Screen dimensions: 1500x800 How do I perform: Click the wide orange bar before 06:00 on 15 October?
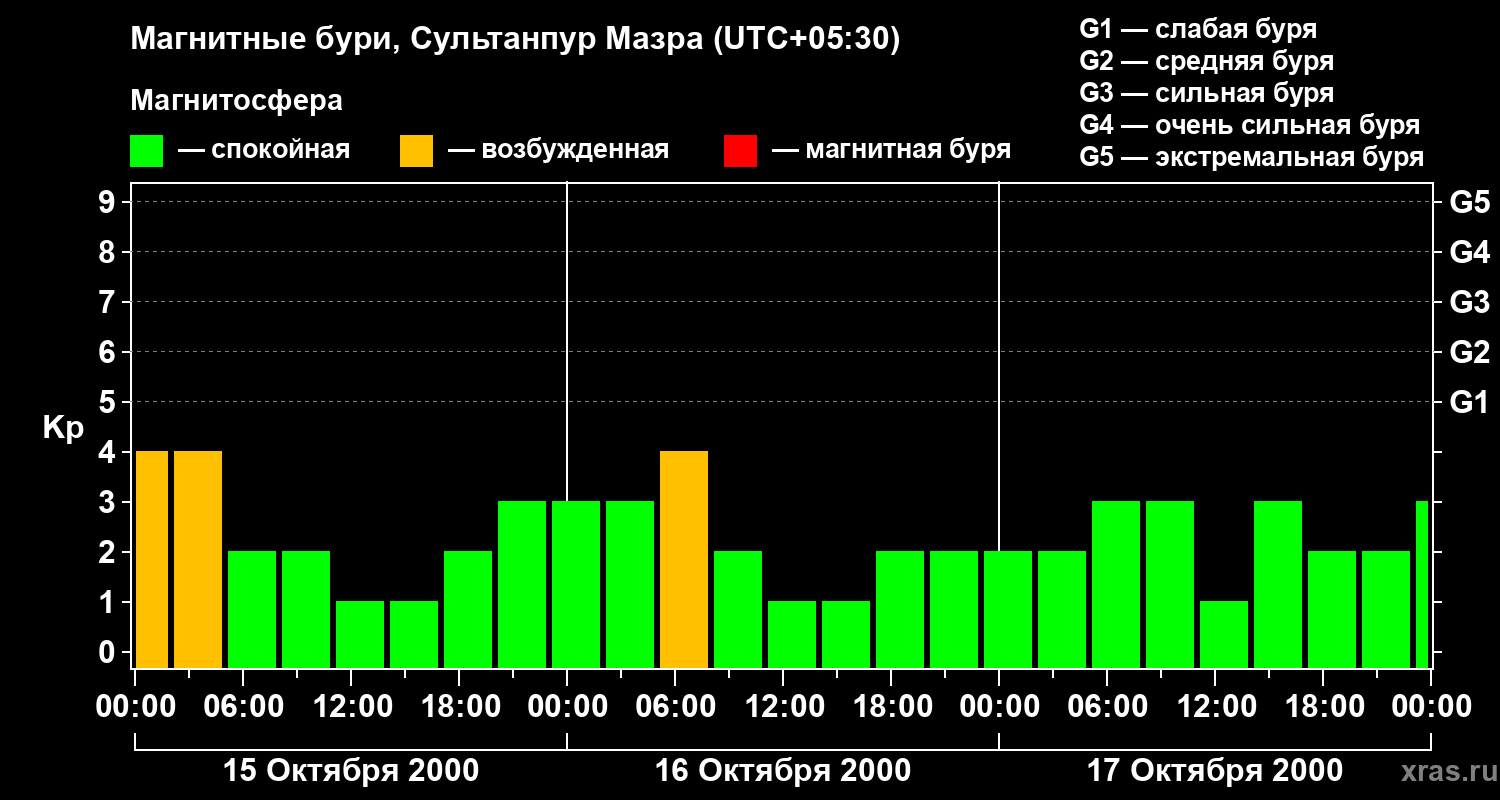point(198,560)
